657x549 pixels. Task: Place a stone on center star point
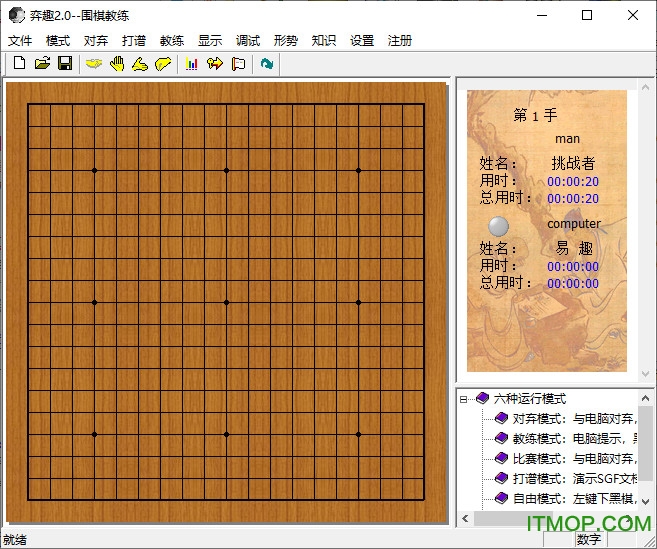click(226, 302)
